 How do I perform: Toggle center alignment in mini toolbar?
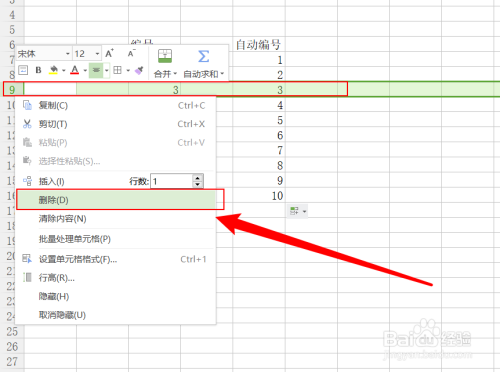click(x=96, y=70)
